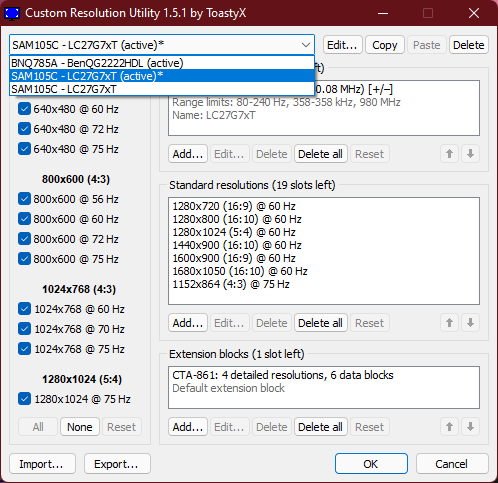Toggle 1024x768 @ 60 Hz checkbox
Image resolution: width=498 pixels, height=483 pixels.
(x=24, y=309)
